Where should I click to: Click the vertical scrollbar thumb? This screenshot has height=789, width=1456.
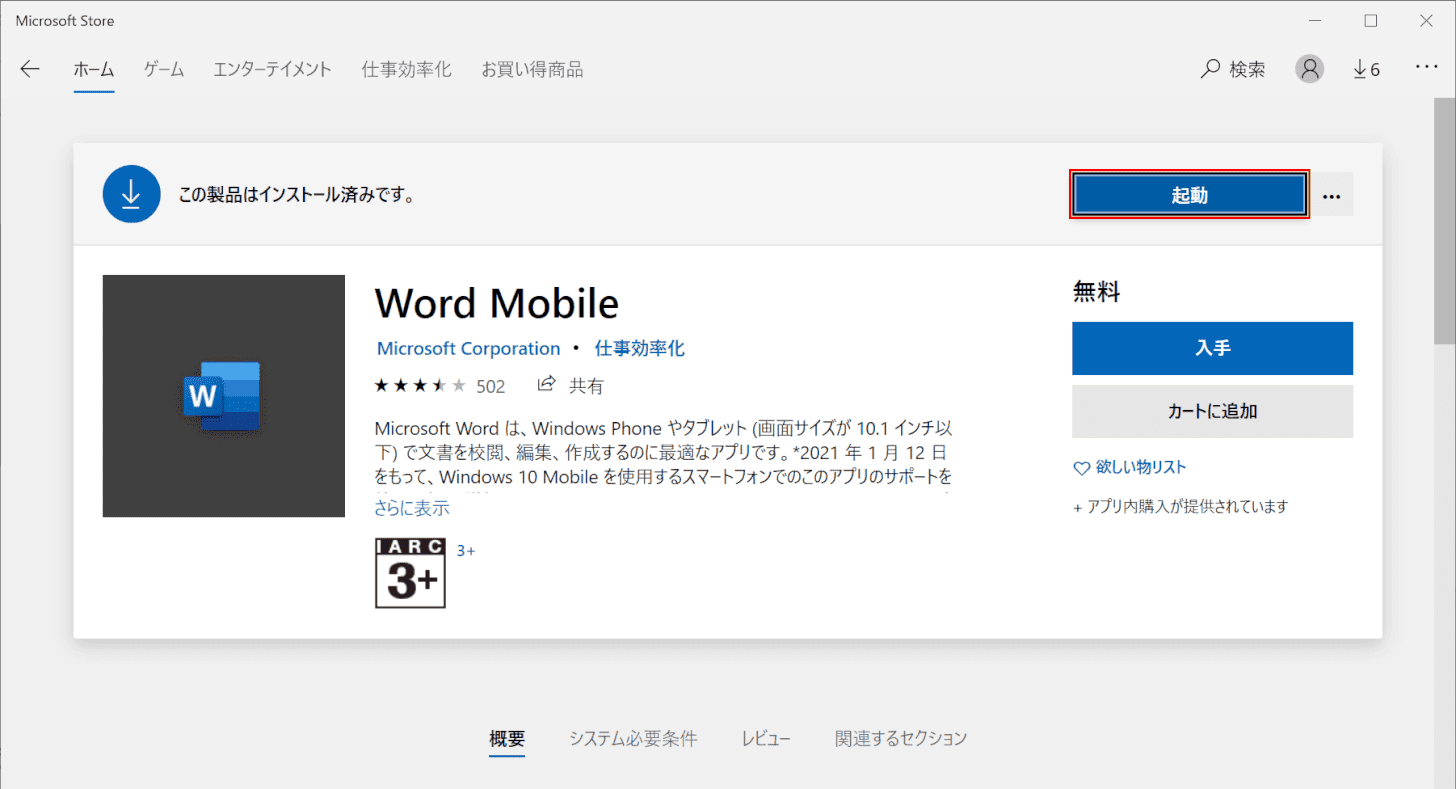coord(1445,221)
